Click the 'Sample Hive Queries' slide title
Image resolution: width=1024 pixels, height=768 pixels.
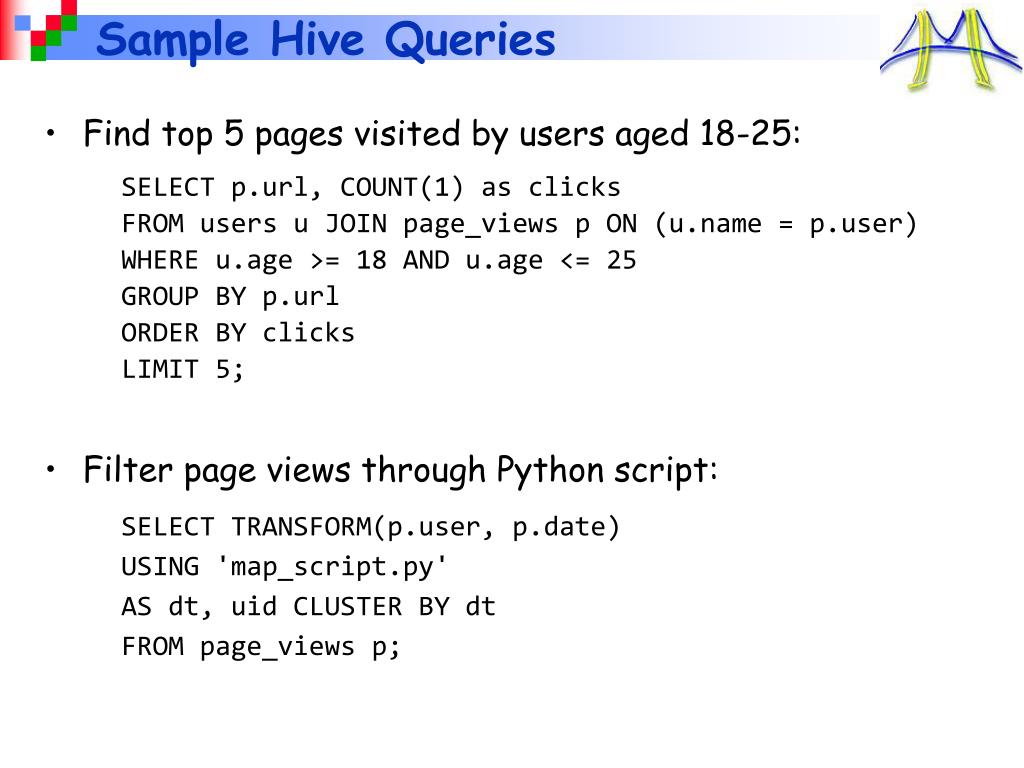tap(326, 40)
